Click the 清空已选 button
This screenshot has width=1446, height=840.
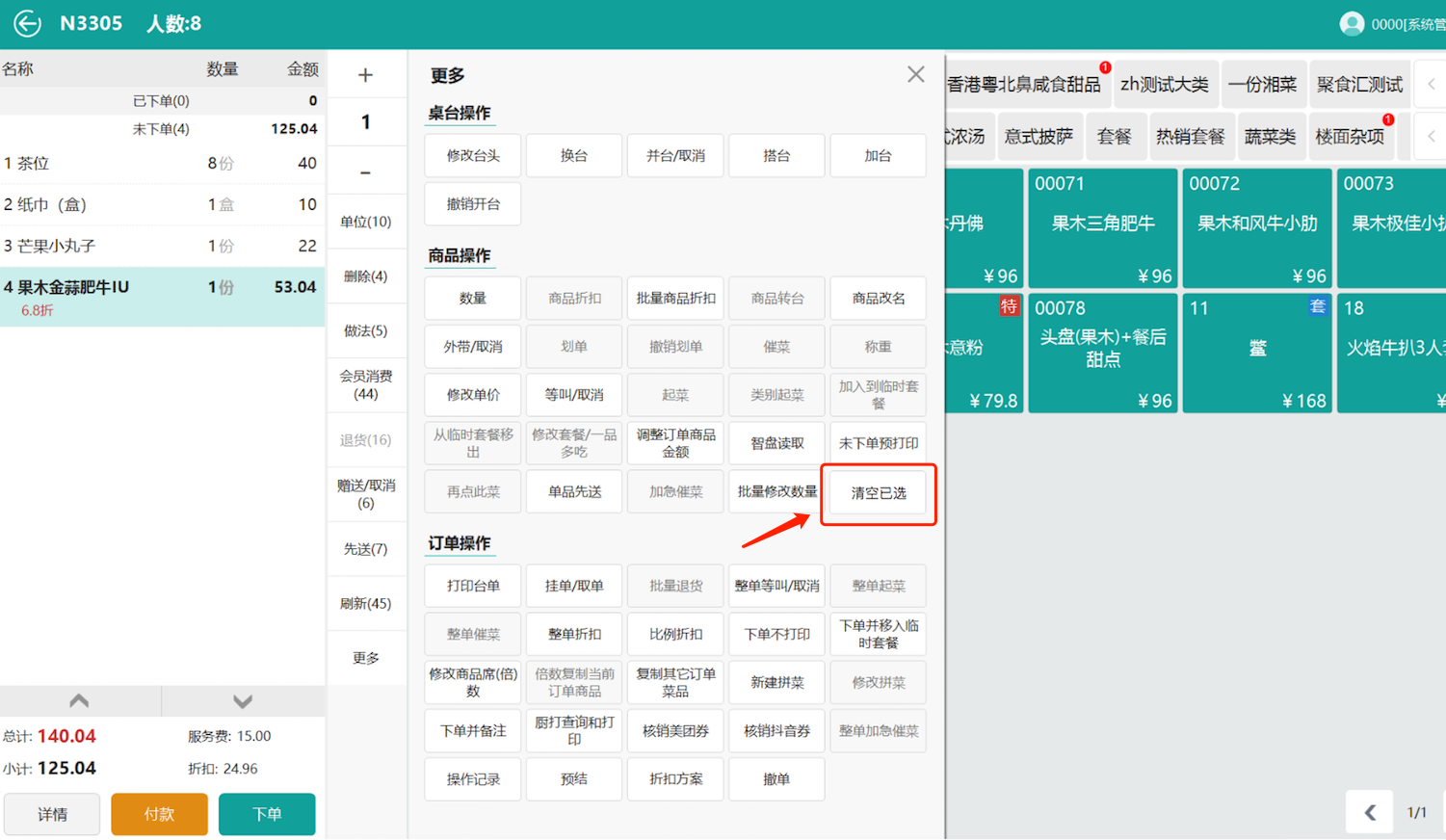pos(878,493)
